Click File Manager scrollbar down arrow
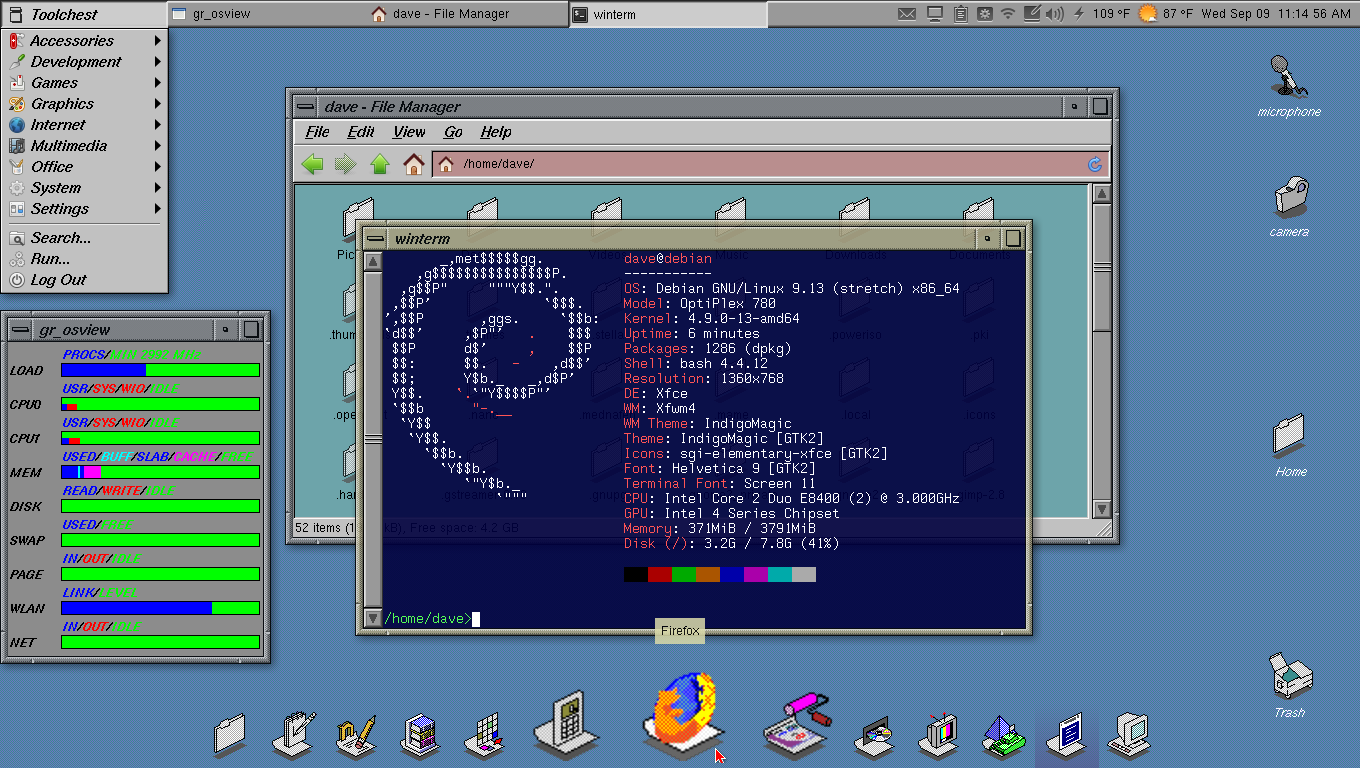This screenshot has width=1360, height=768. click(1101, 509)
